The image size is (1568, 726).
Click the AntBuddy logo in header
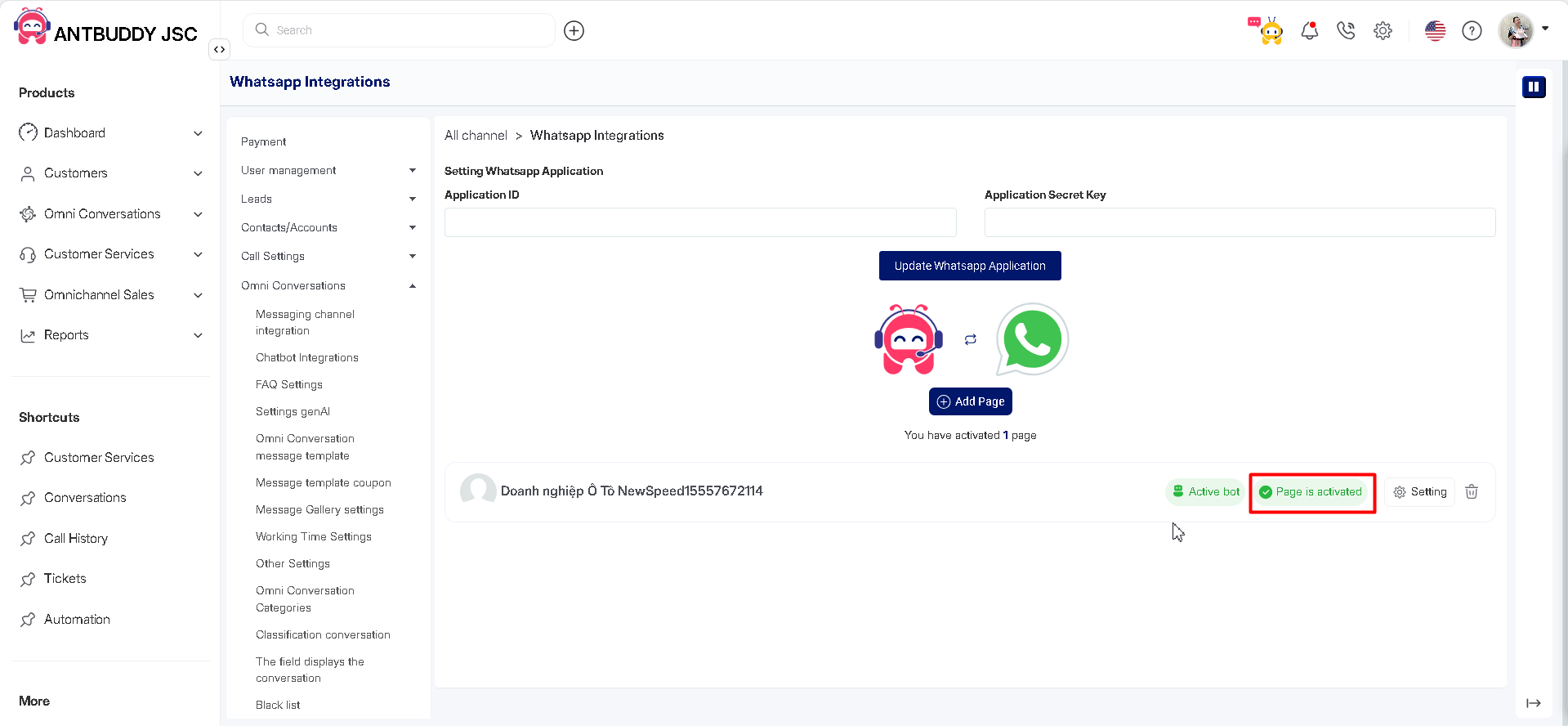point(33,26)
